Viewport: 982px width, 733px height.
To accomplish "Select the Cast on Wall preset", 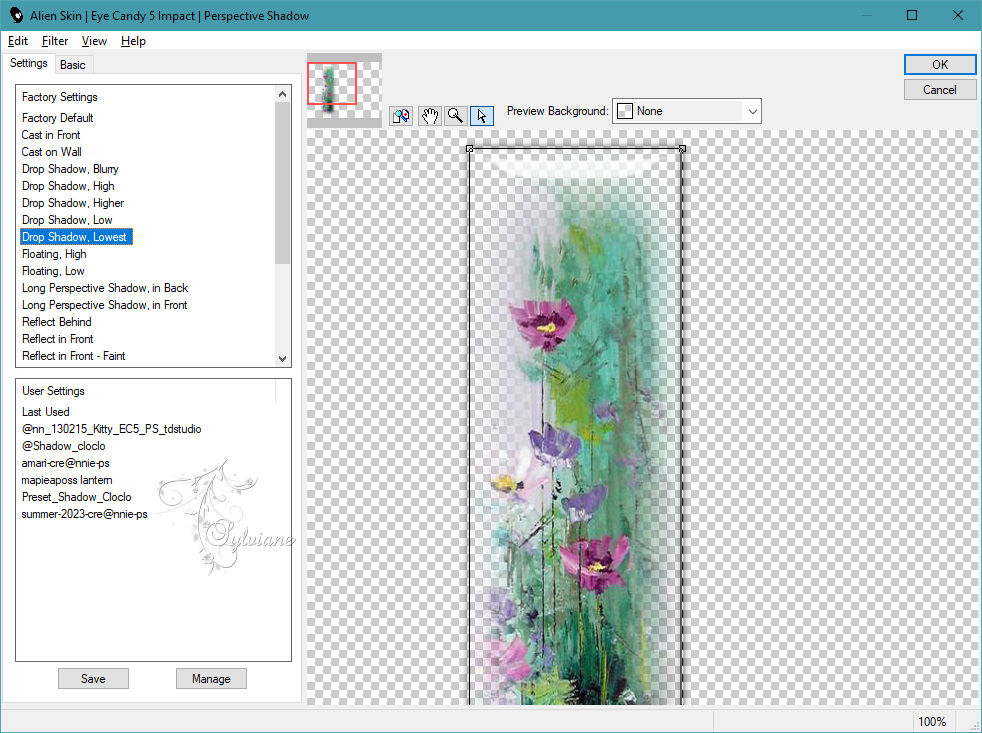I will pos(51,152).
